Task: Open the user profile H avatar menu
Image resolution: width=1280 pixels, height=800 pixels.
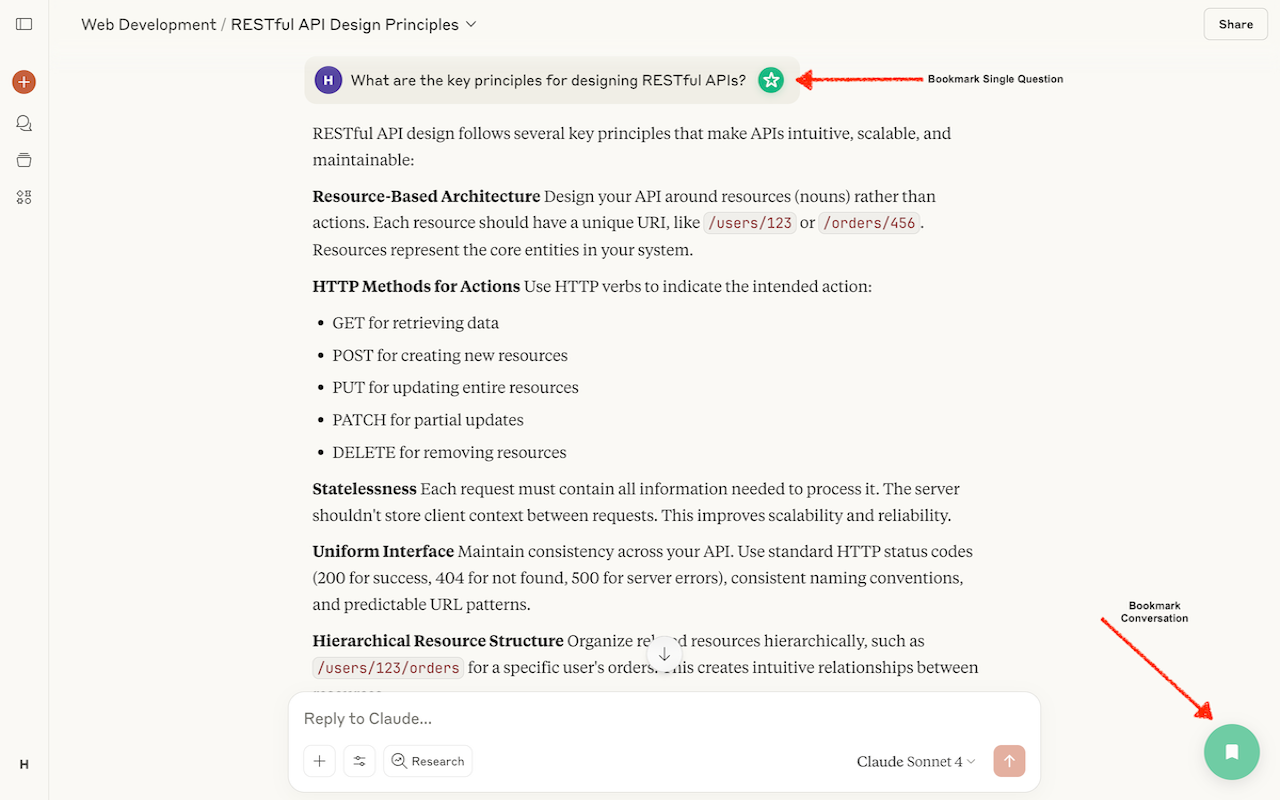Action: [24, 764]
